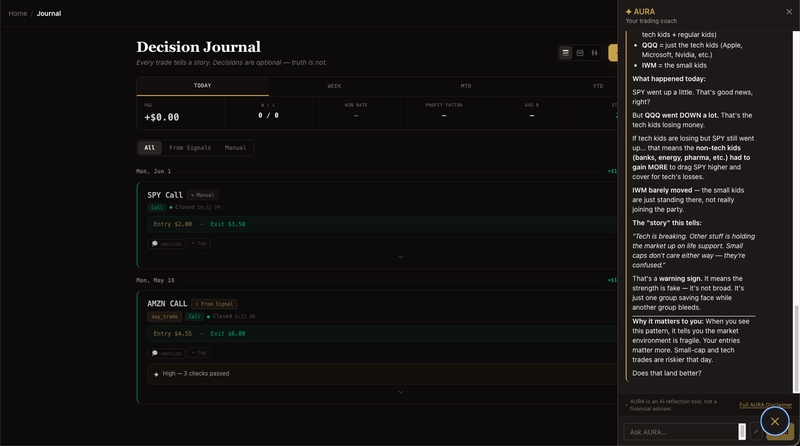This screenshot has height=446, width=800.
Task: Click 'Does that land better?' in AURA chat
Action: pos(666,373)
